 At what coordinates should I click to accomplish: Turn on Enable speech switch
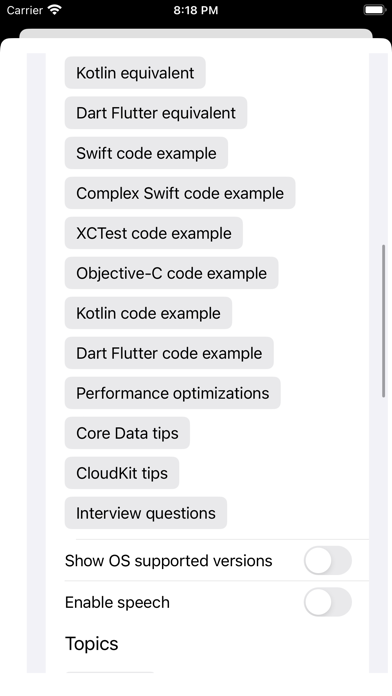click(328, 602)
